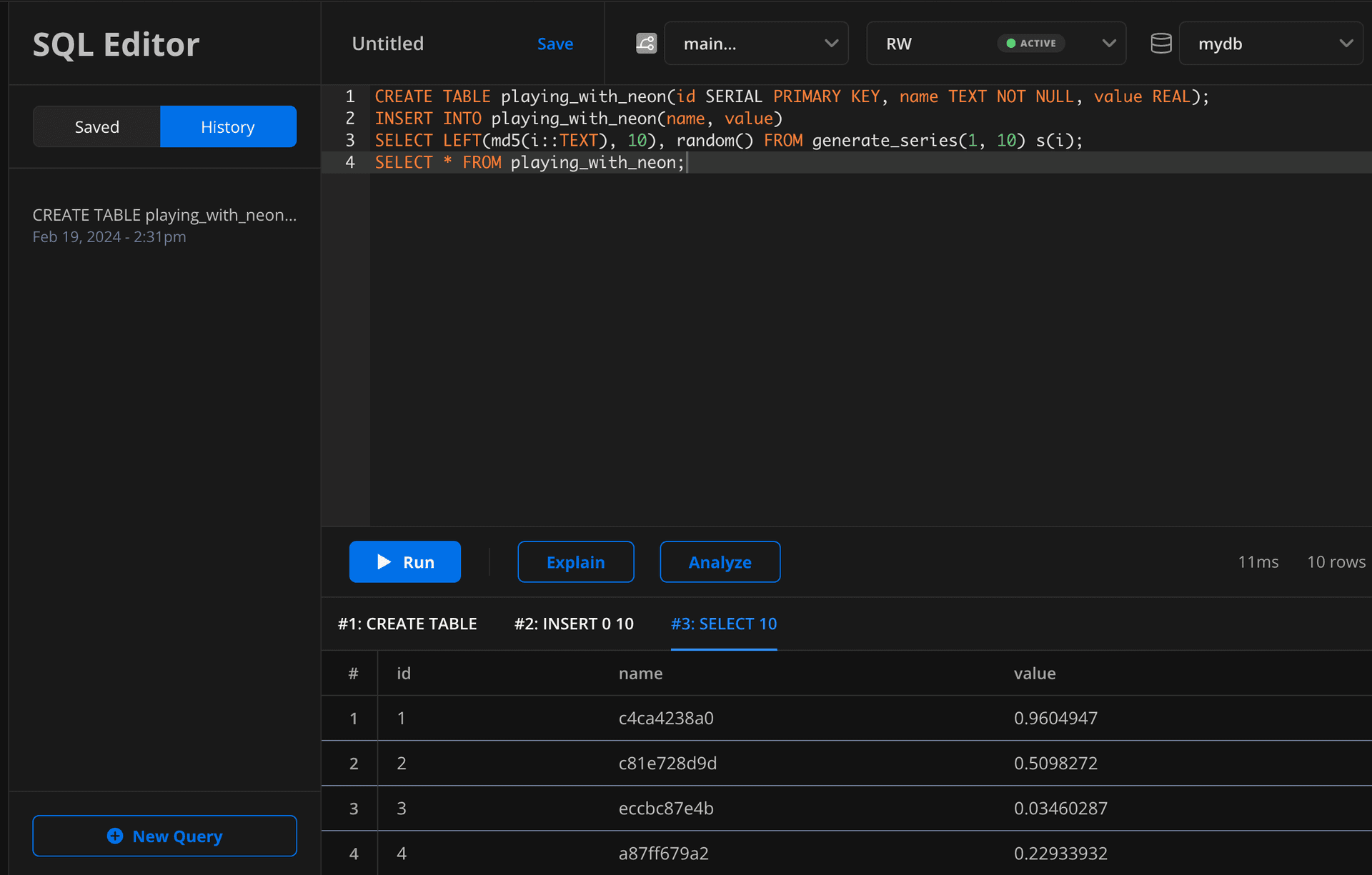The image size is (1372, 875).
Task: Select the History tab
Action: pyautogui.click(x=228, y=126)
